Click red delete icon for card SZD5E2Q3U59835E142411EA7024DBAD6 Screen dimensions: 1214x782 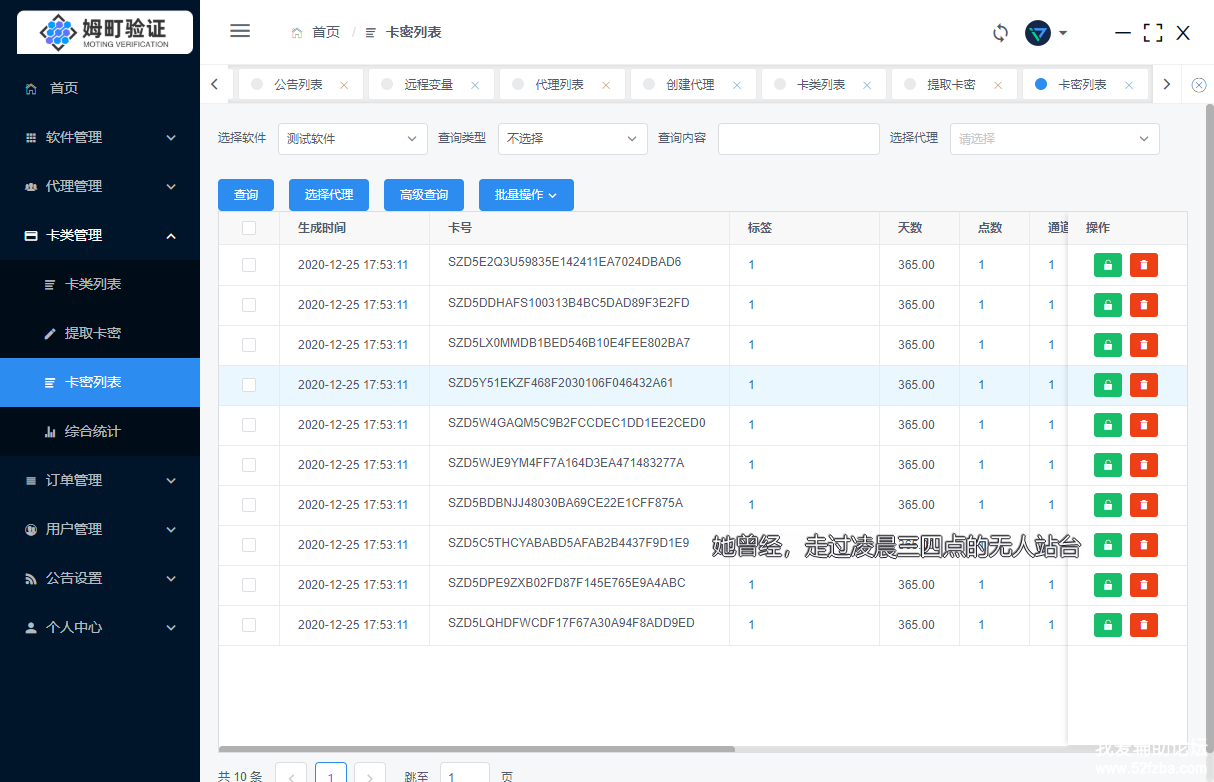click(1144, 265)
